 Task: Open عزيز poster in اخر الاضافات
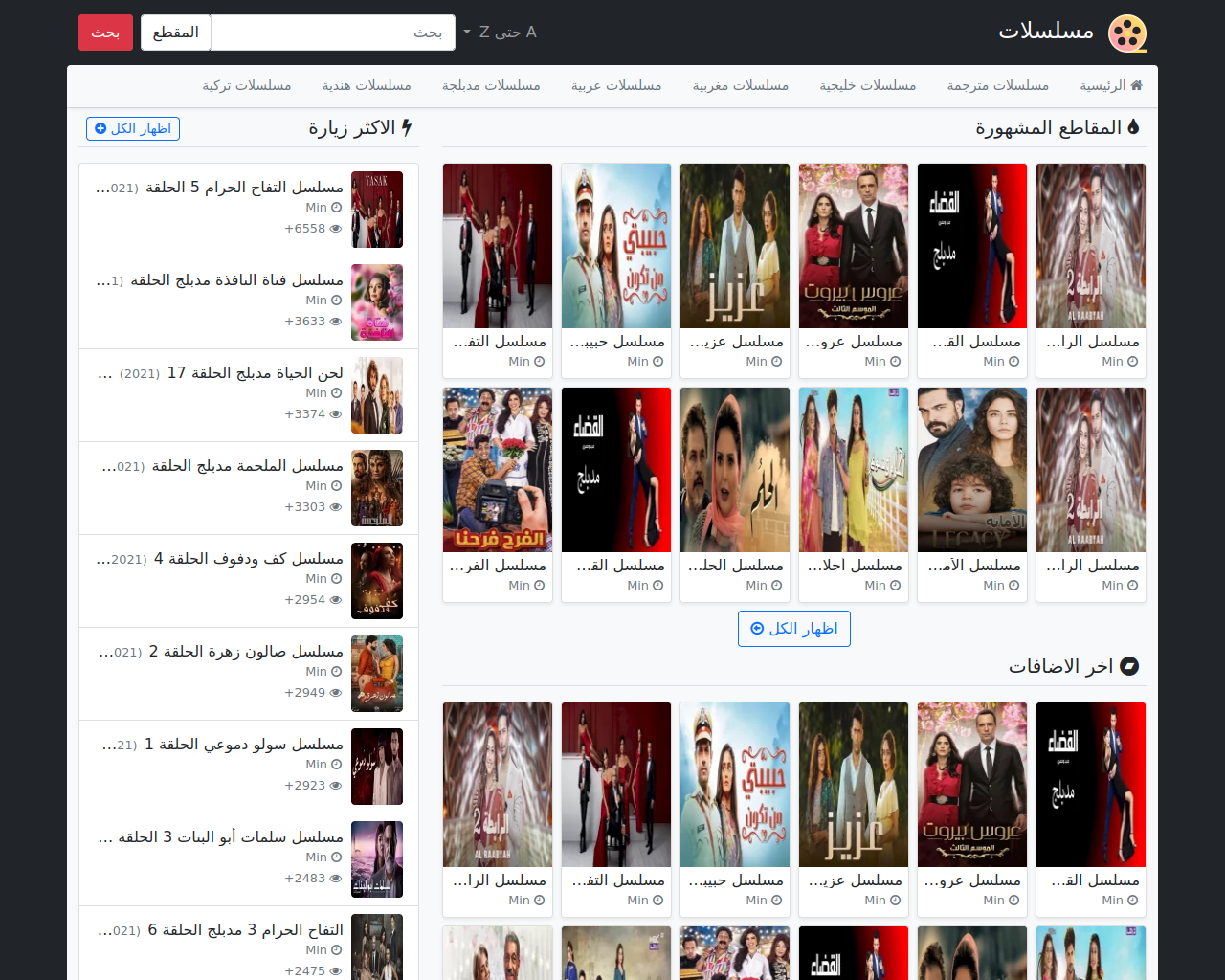[x=854, y=785]
